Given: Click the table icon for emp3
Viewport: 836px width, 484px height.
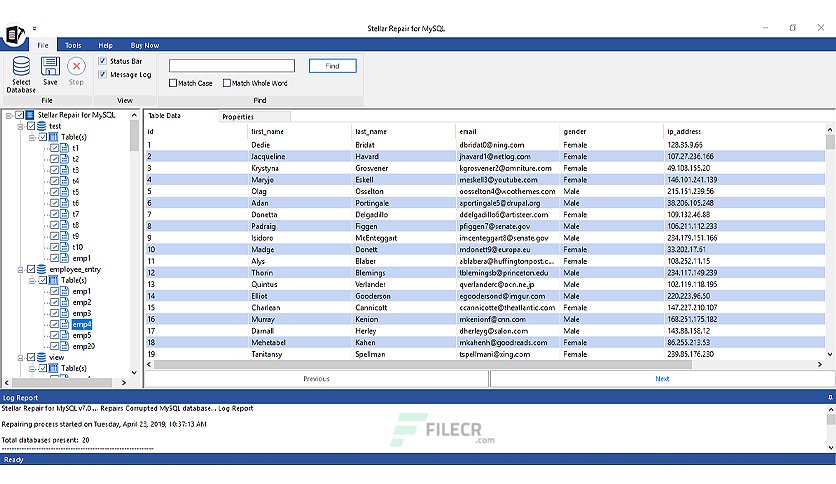Looking at the screenshot, I should [65, 313].
